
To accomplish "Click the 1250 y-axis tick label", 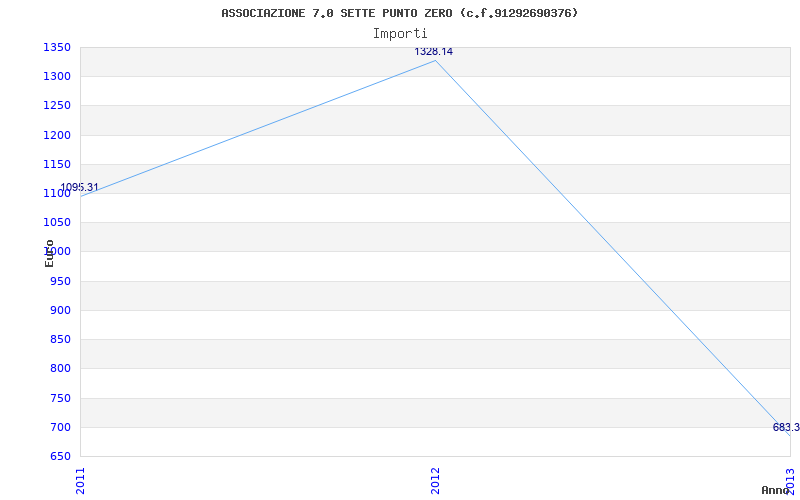I will [57, 106].
